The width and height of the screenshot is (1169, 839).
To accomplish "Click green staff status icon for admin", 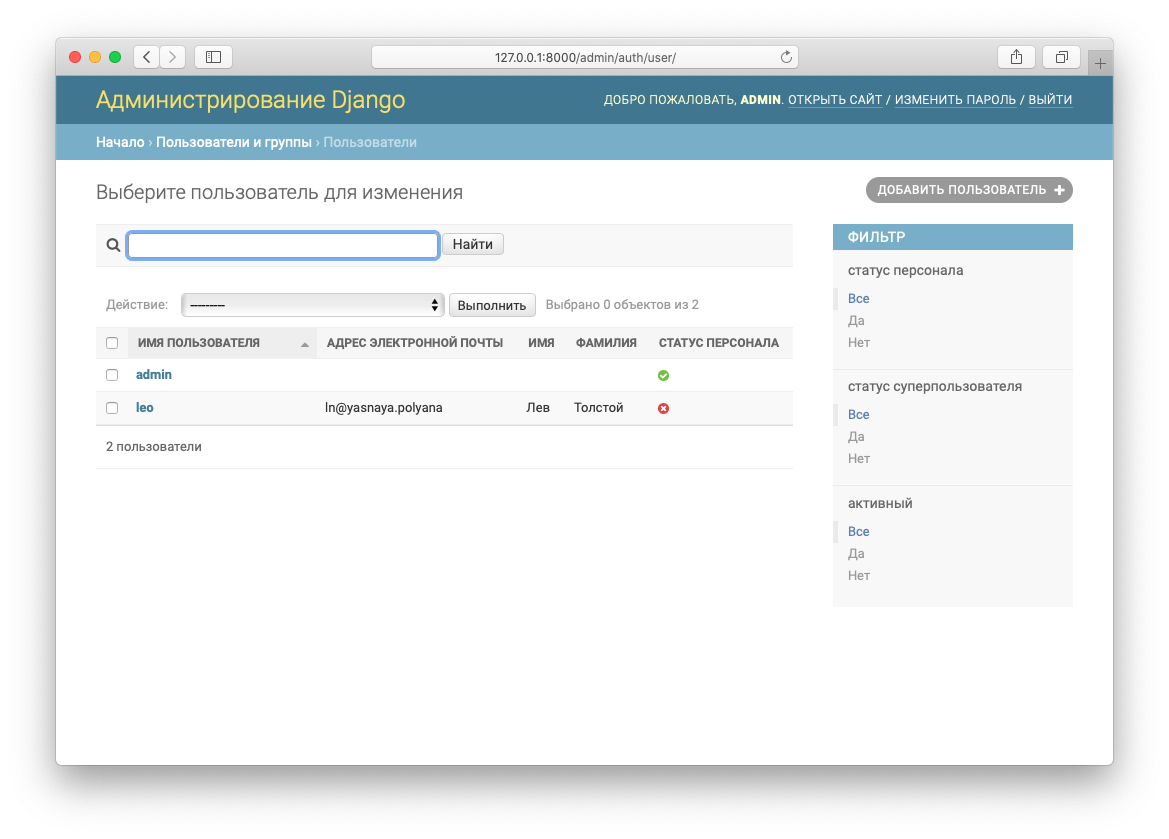I will [664, 375].
